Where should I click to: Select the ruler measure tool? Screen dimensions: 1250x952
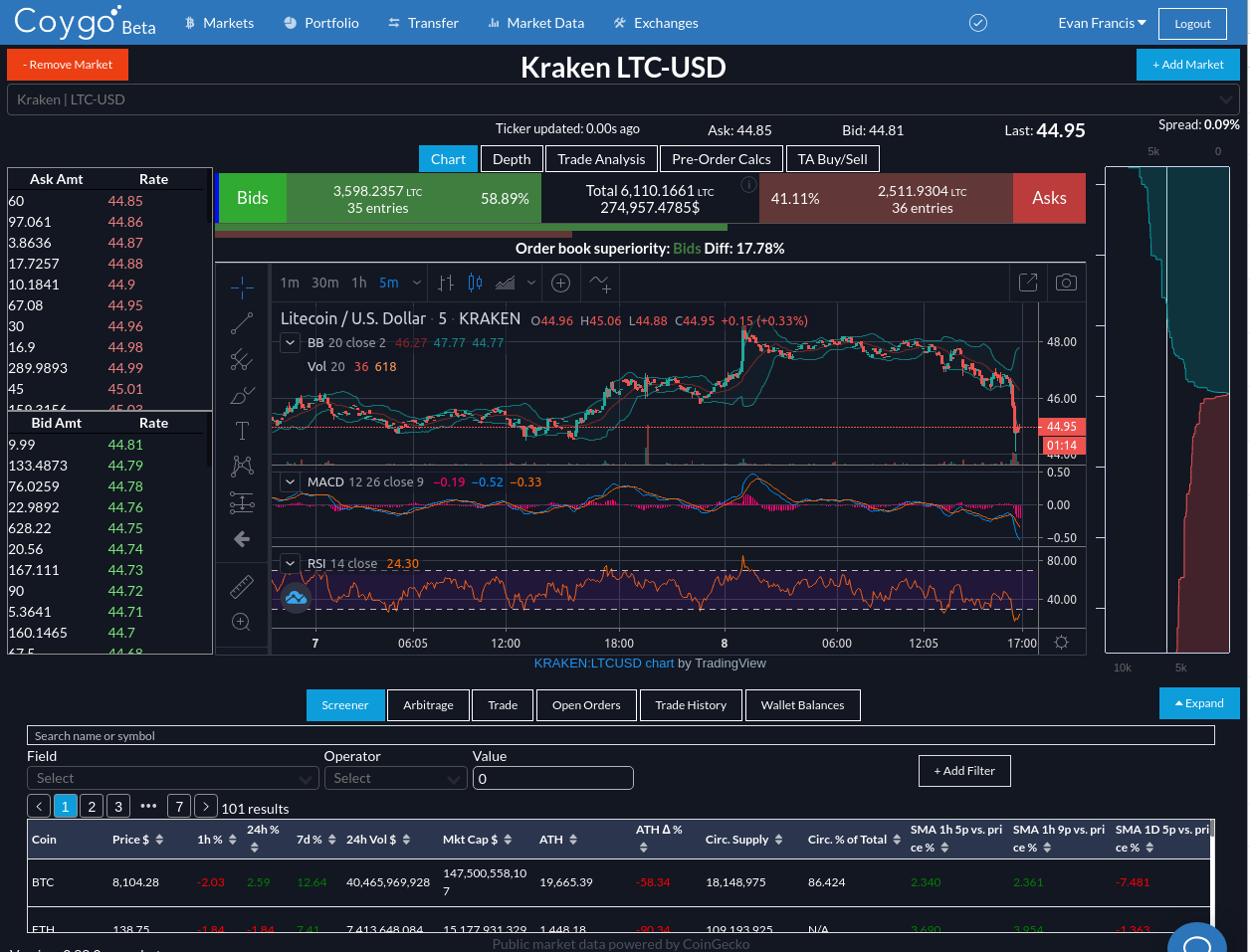coord(242,586)
